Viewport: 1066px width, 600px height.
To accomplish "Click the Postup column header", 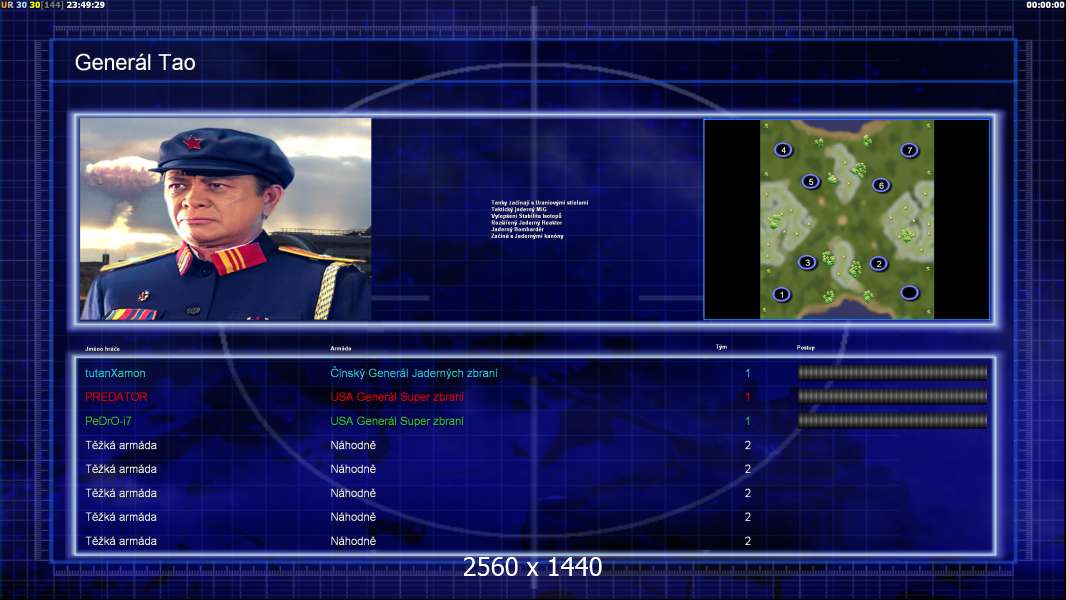I will point(806,347).
